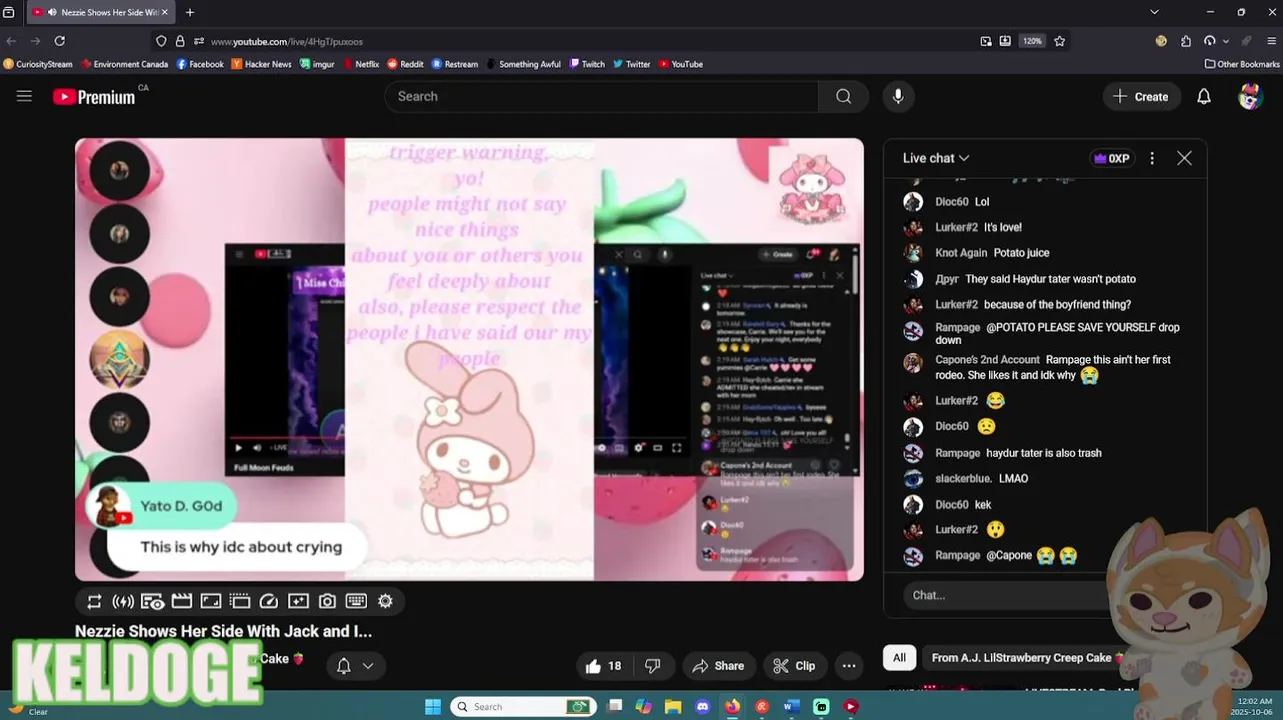Click the YouTube search text field
Screen dimensions: 1283x720
tap(602, 96)
